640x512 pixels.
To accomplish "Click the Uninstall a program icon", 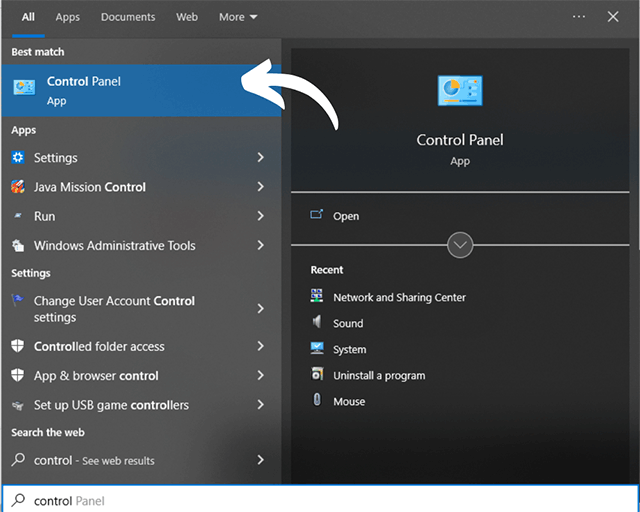I will [317, 374].
